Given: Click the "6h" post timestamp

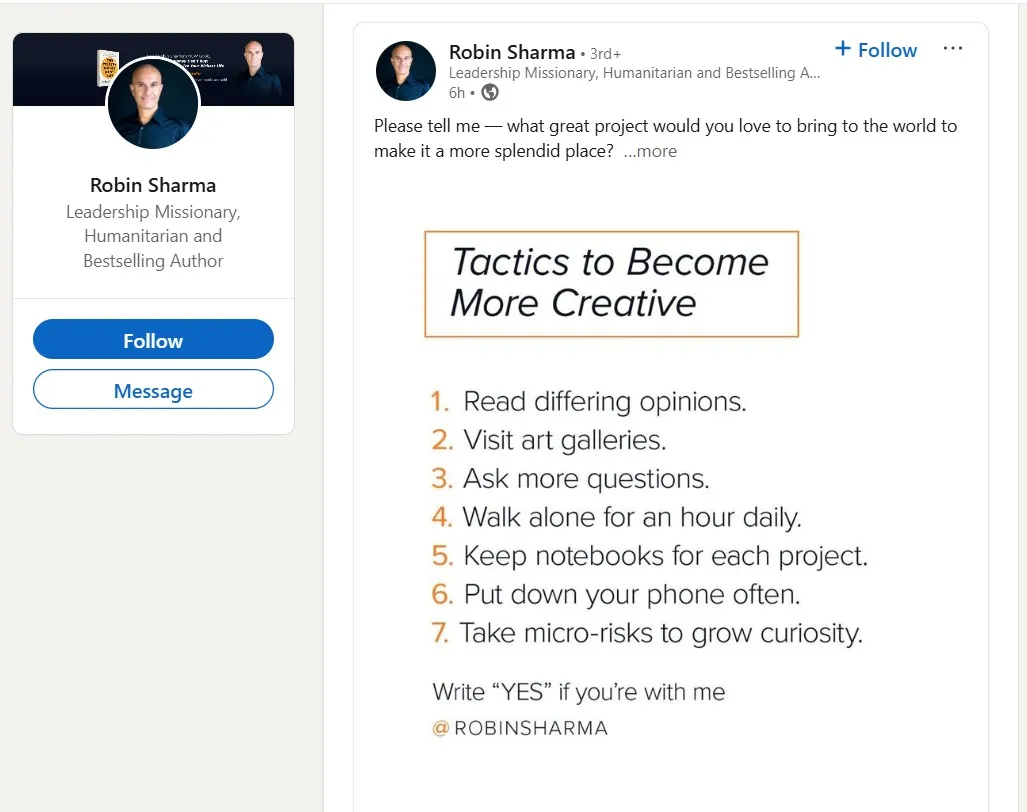Looking at the screenshot, I should click(x=457, y=92).
